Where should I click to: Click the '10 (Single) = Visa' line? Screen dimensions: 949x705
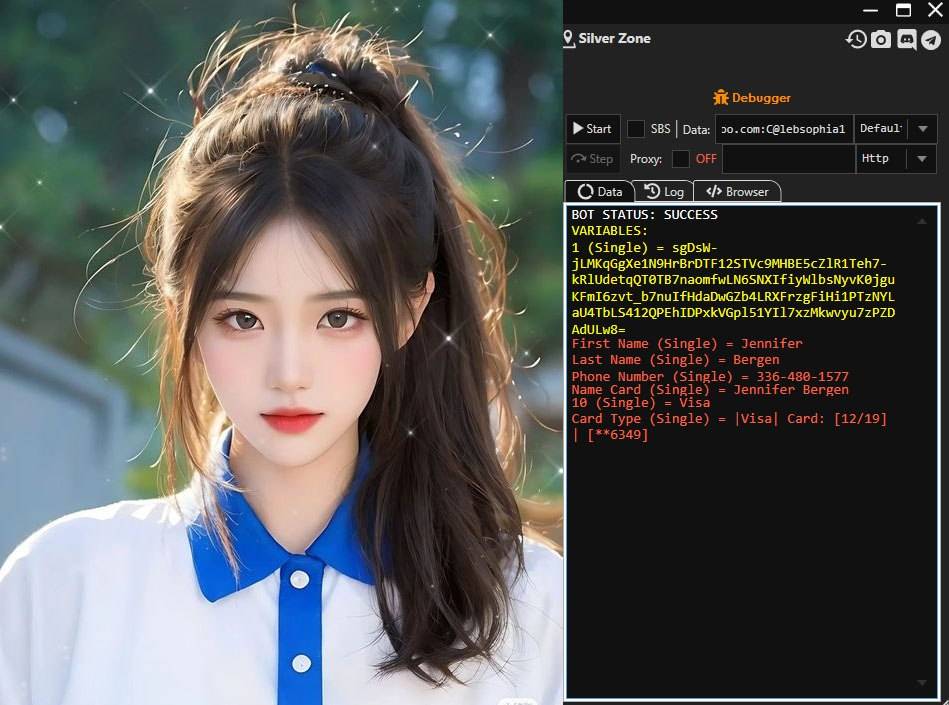[x=641, y=403]
